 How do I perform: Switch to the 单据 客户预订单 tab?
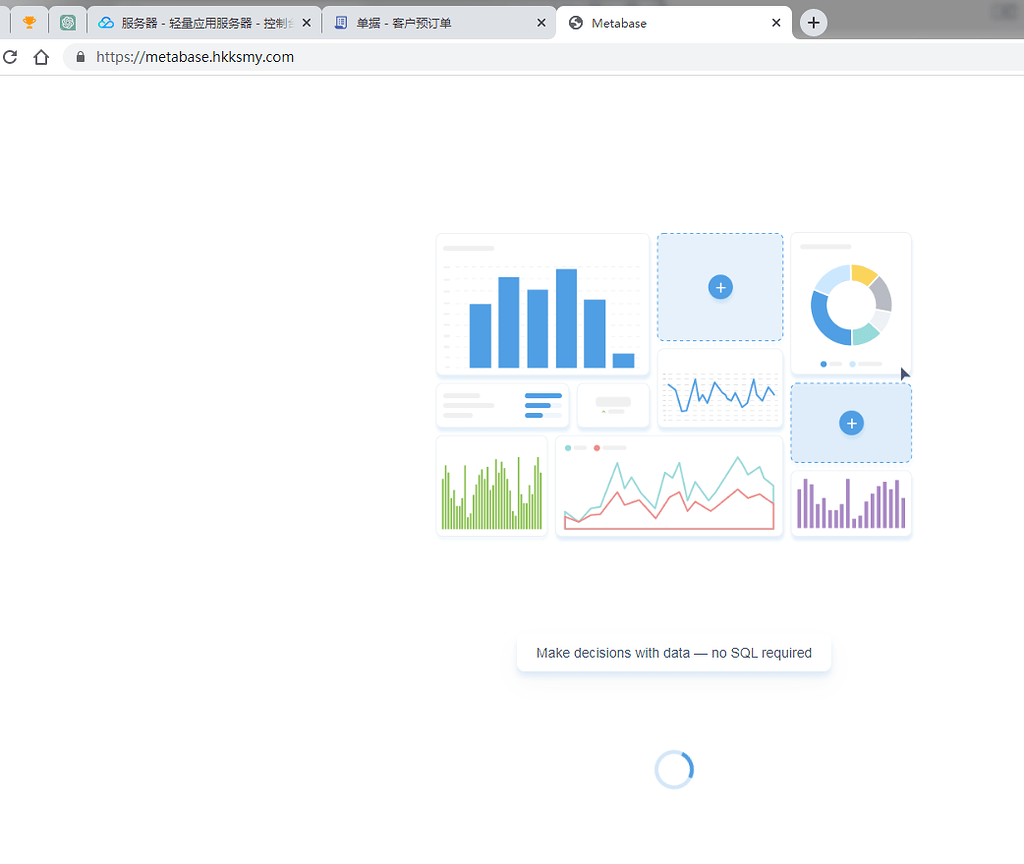(x=430, y=22)
